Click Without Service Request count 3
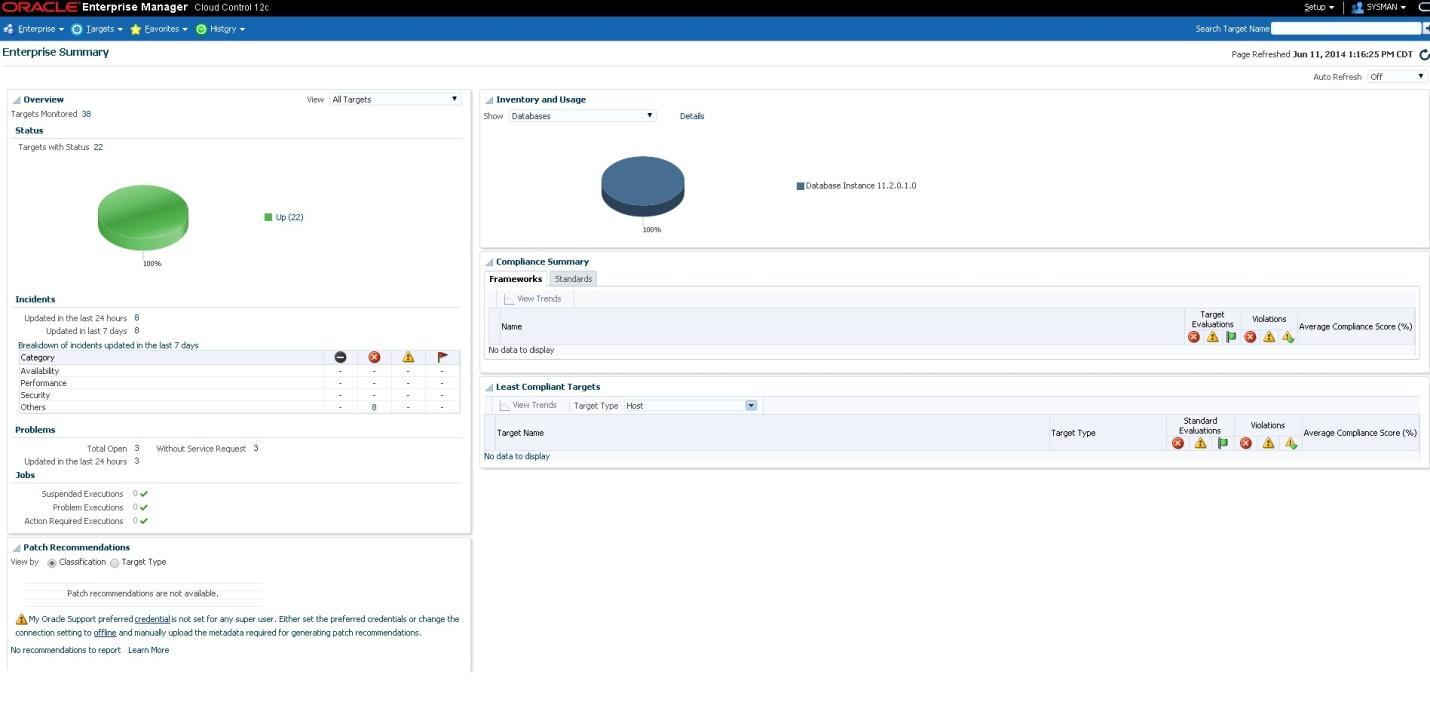The width and height of the screenshot is (1430, 708). (256, 448)
